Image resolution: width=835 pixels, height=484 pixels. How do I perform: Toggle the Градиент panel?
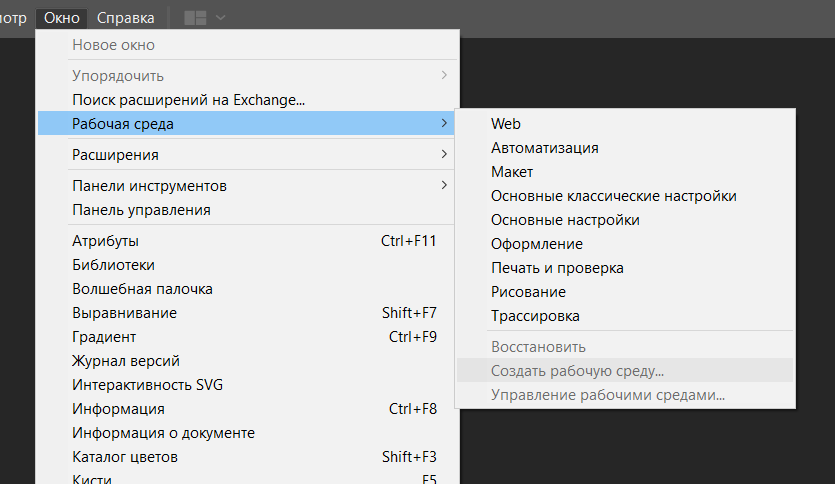[x=104, y=337]
